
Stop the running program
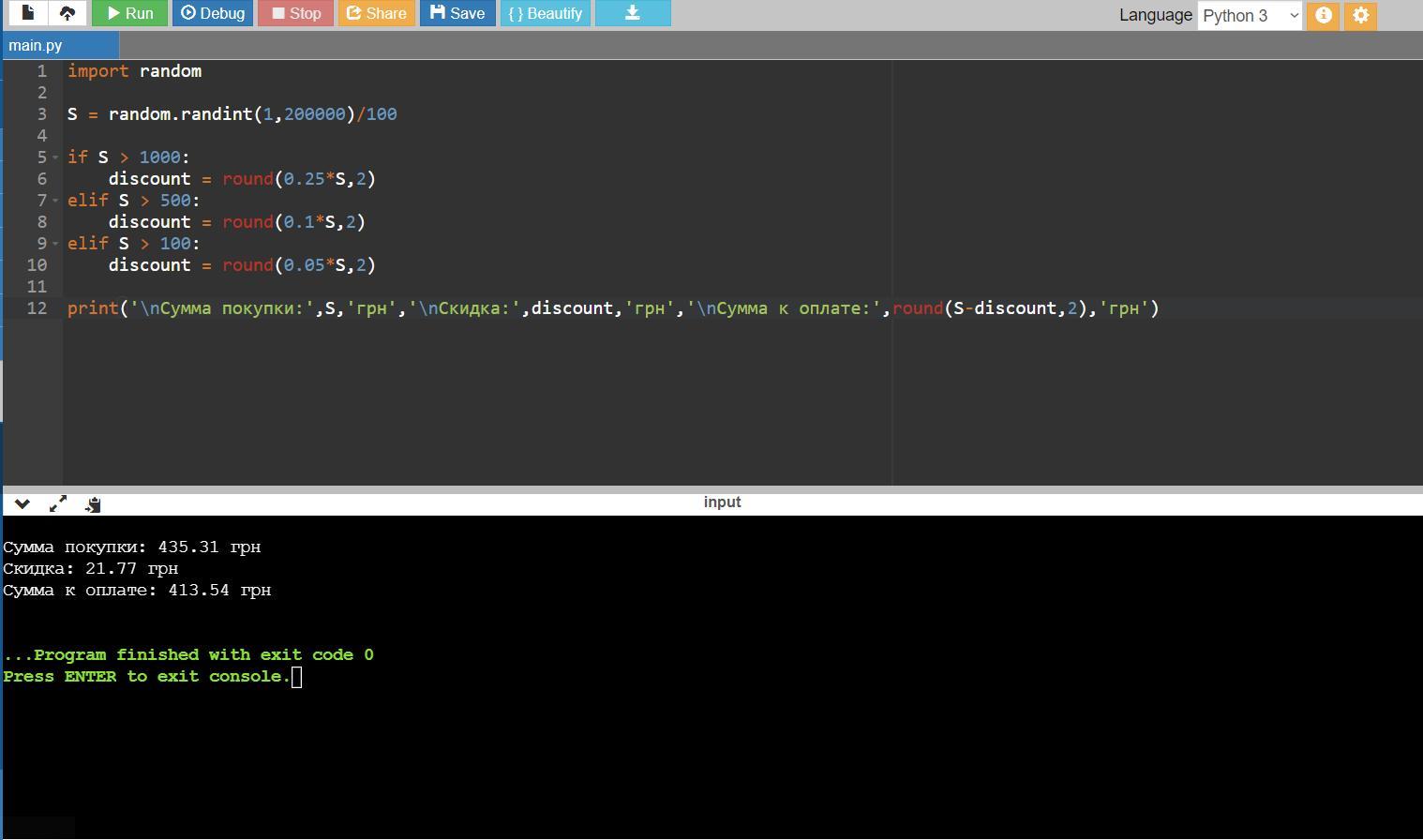296,13
